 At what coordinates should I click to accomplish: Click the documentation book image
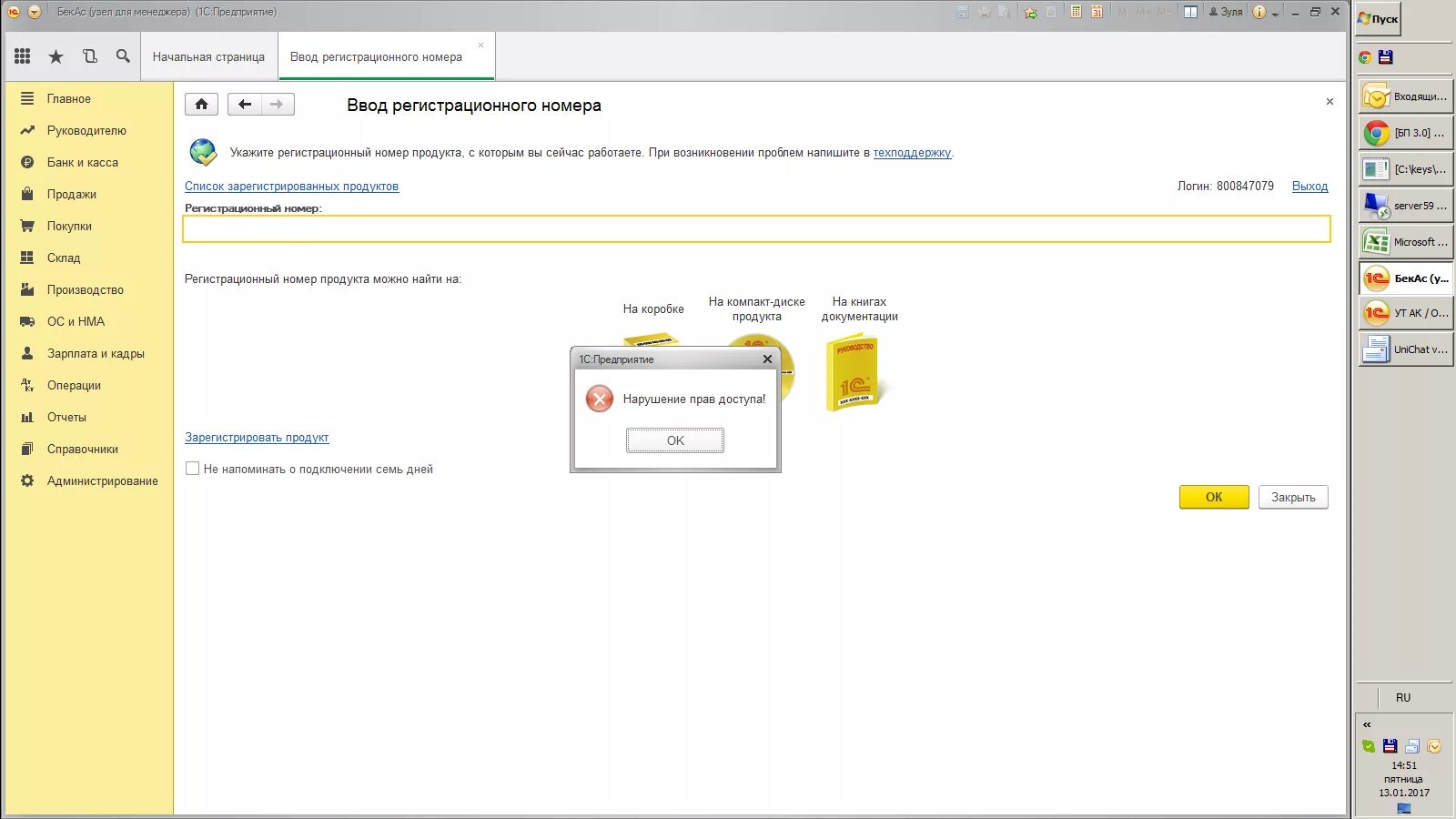854,373
